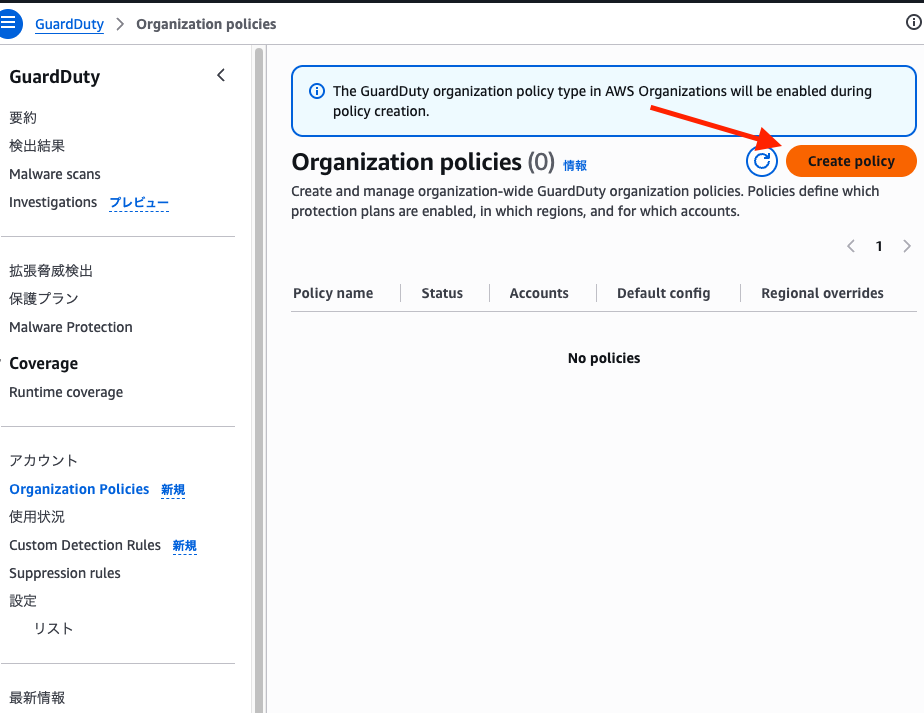
Task: Open 使用状況 in sidebar
Action: click(37, 517)
